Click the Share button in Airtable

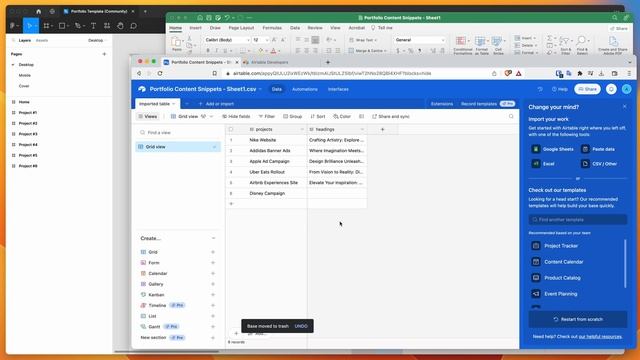click(587, 89)
